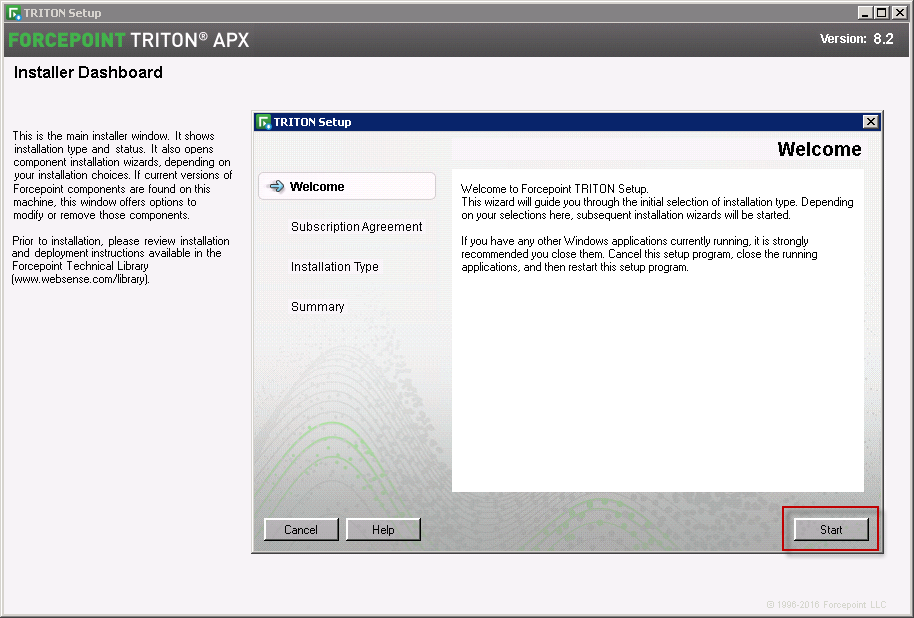Cancel the TRITON Setup wizard

pyautogui.click(x=301, y=529)
